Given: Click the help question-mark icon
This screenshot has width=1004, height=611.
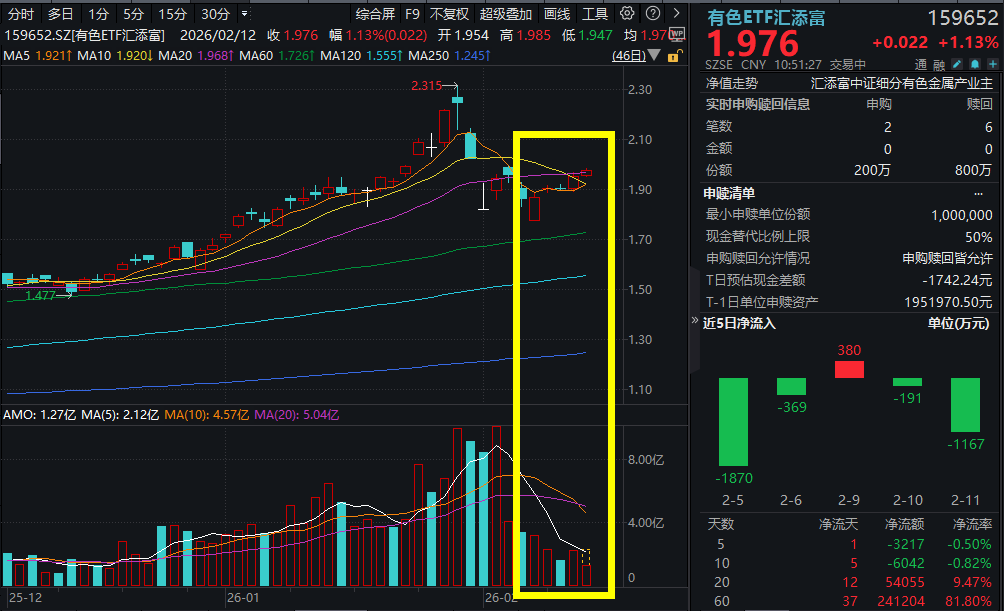Looking at the screenshot, I should [652, 15].
